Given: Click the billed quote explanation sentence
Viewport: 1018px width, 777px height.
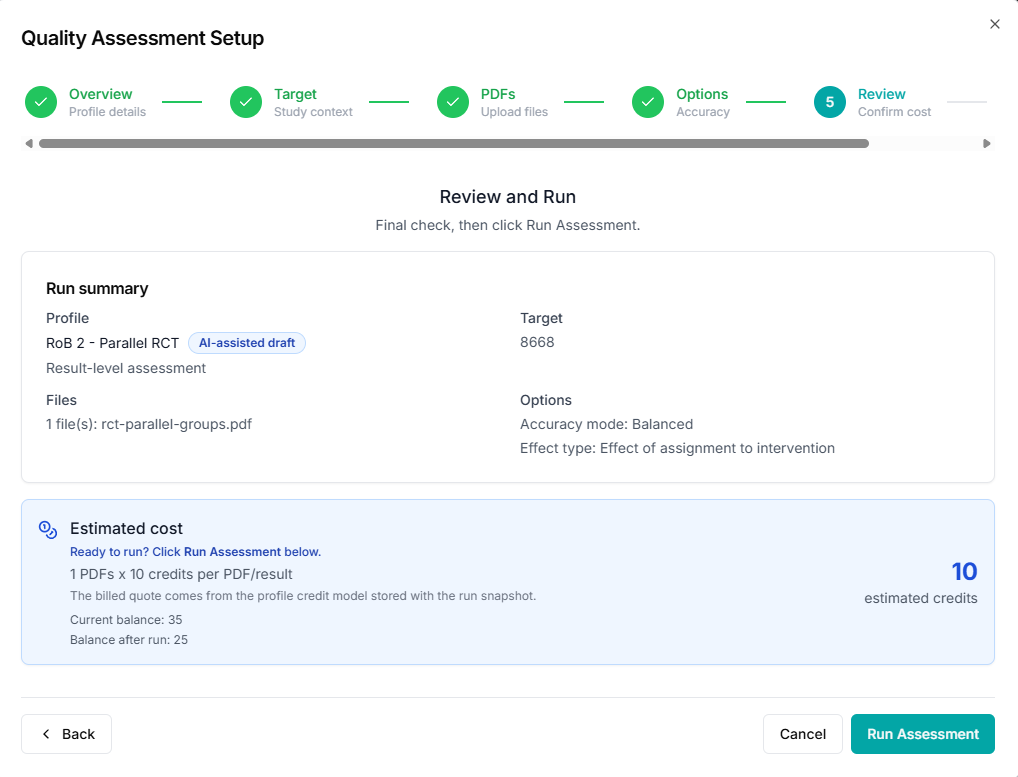Looking at the screenshot, I should pyautogui.click(x=303, y=596).
